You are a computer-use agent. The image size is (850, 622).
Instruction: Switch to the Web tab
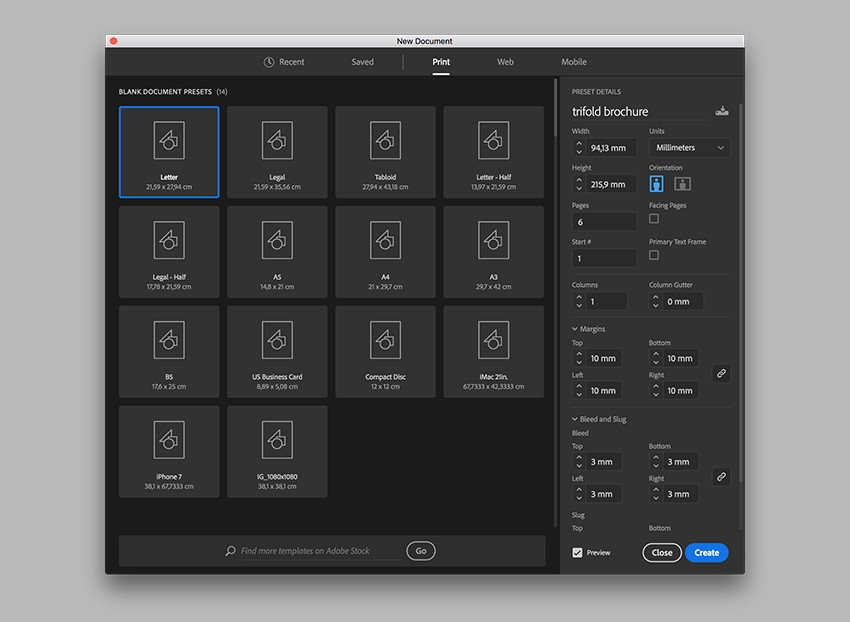505,62
